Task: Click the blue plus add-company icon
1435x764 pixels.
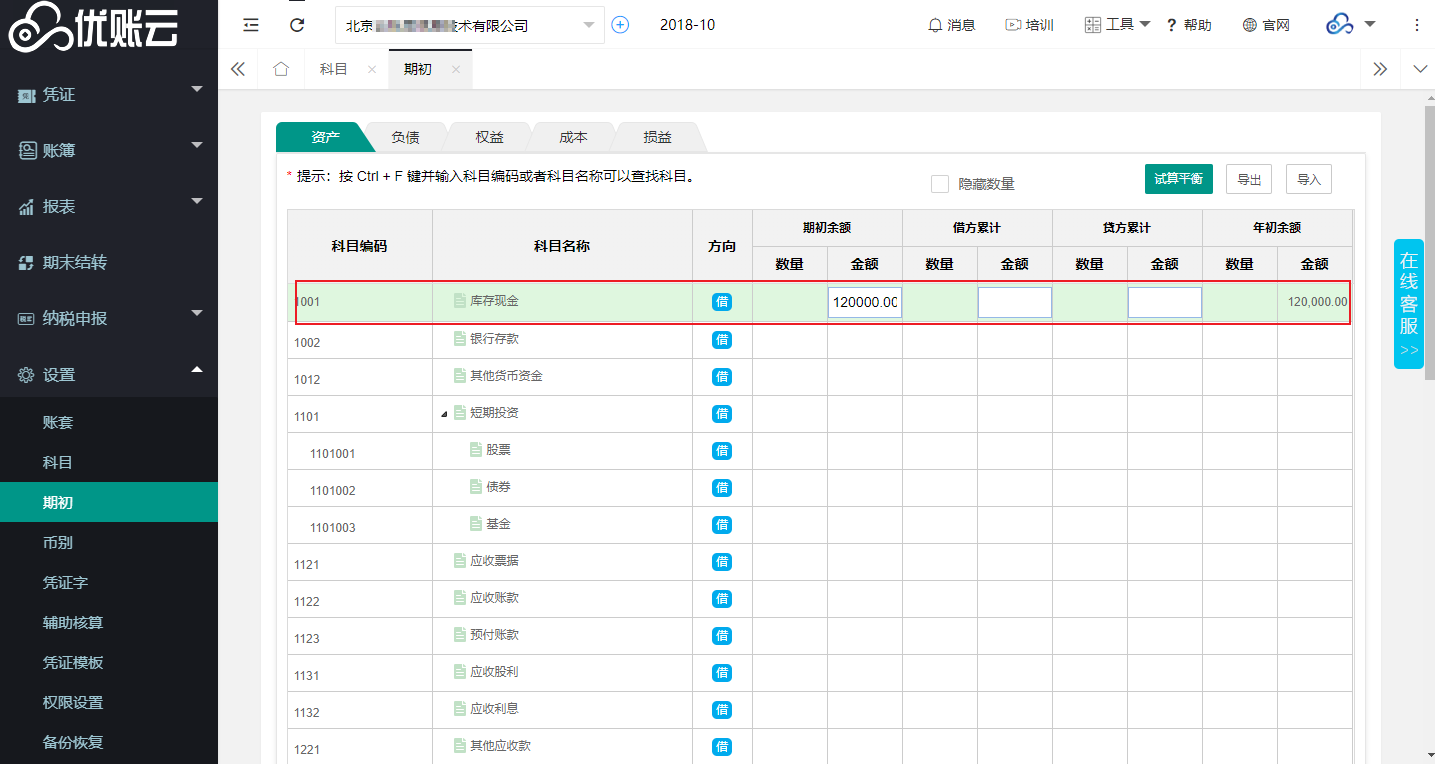Action: 620,25
